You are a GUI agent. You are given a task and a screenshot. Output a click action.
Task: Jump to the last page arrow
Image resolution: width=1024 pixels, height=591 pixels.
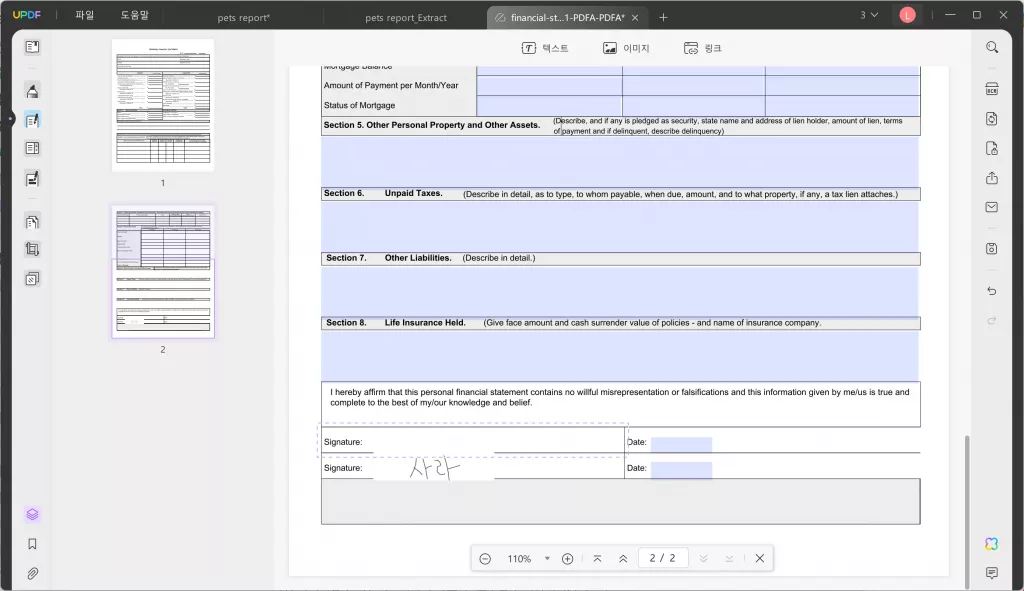click(x=729, y=559)
